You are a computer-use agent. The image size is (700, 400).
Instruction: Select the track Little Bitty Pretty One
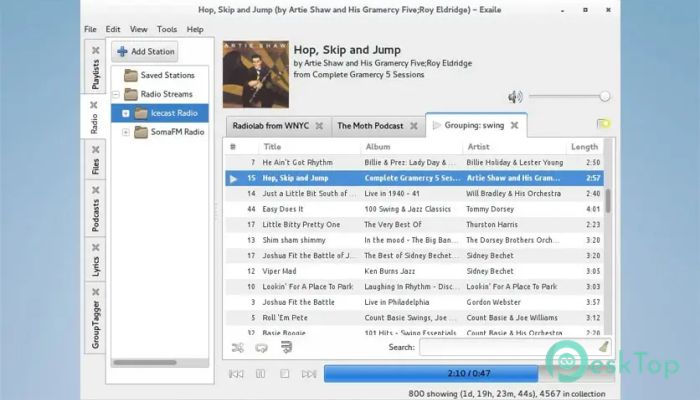pos(414,225)
